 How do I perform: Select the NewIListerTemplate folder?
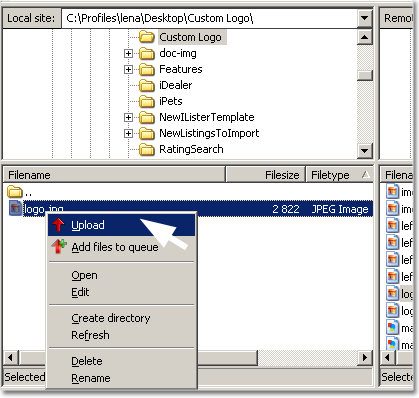(207, 117)
